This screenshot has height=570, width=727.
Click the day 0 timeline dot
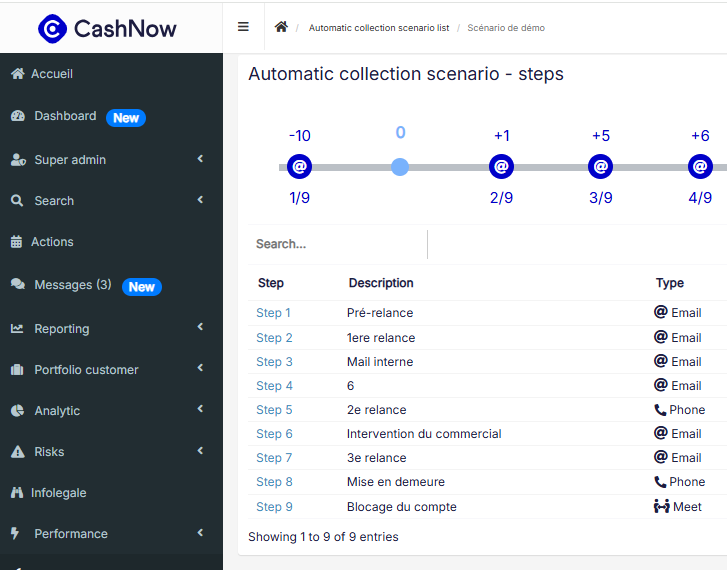[x=400, y=167]
